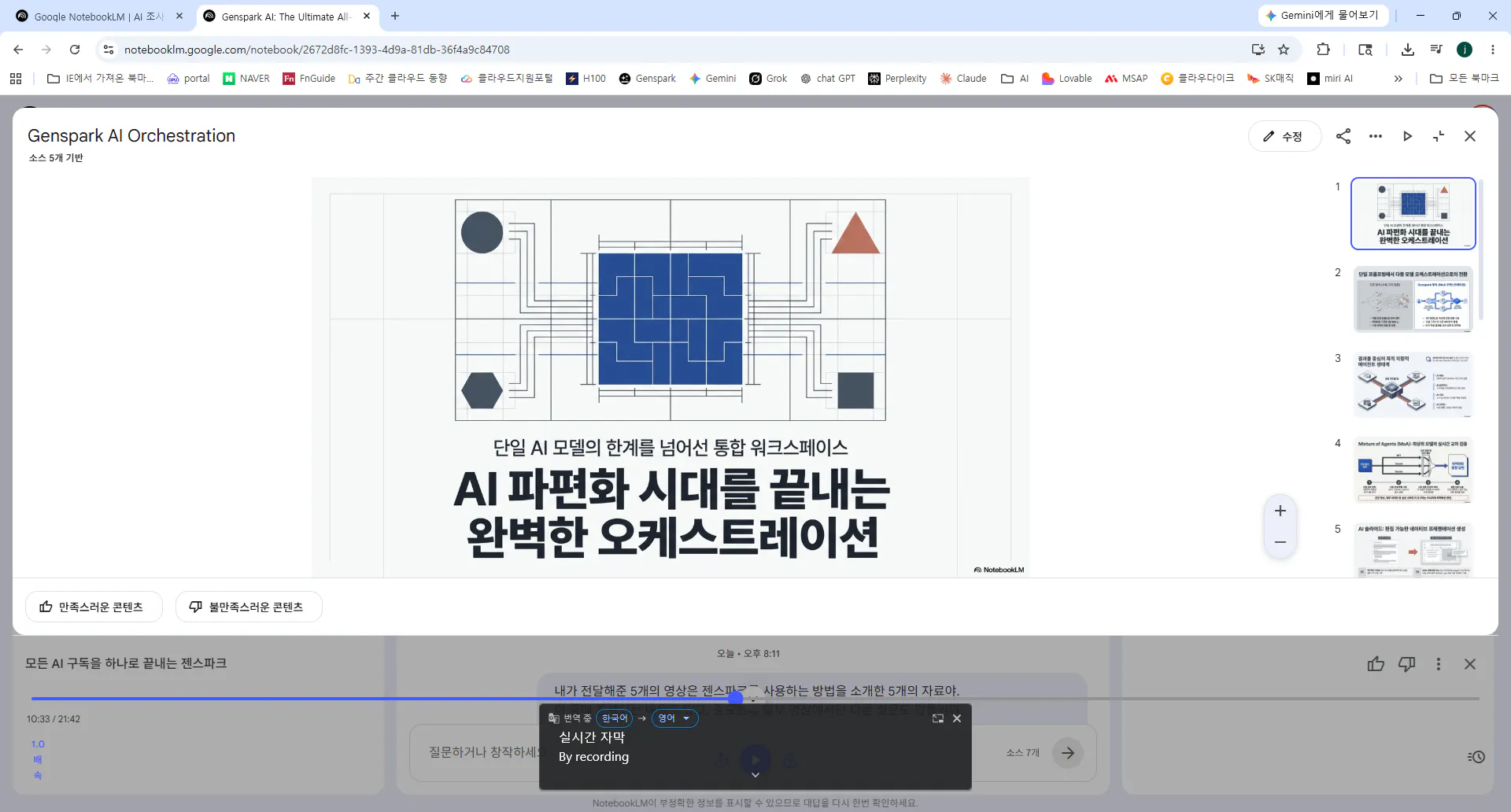Open audio player more options
This screenshot has width=1511, height=812.
click(x=1439, y=664)
